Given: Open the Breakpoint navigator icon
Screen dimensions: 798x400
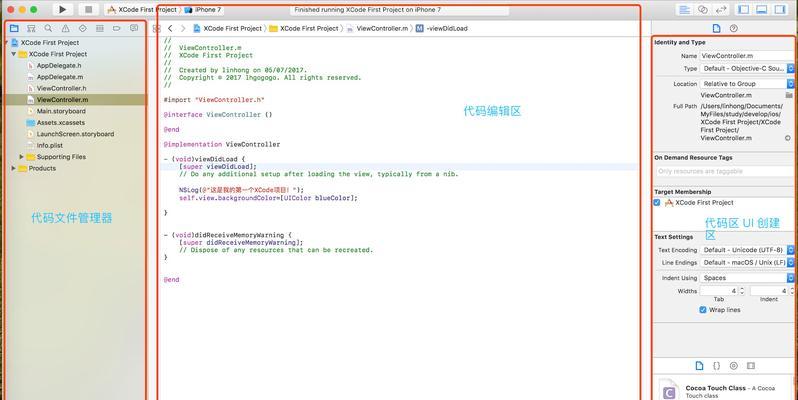Looking at the screenshot, I should pos(117,28).
